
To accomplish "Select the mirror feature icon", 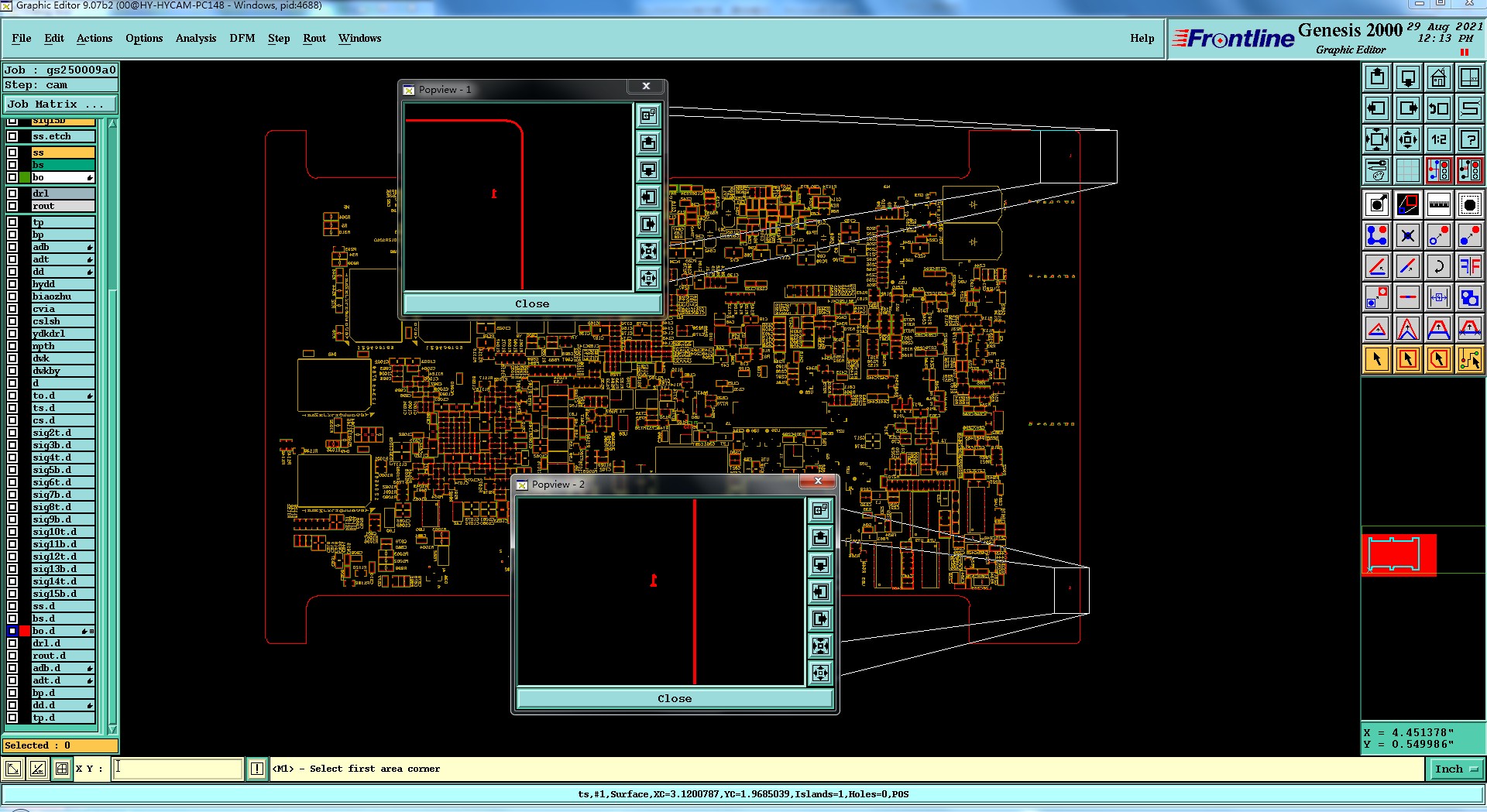I will click(1470, 266).
